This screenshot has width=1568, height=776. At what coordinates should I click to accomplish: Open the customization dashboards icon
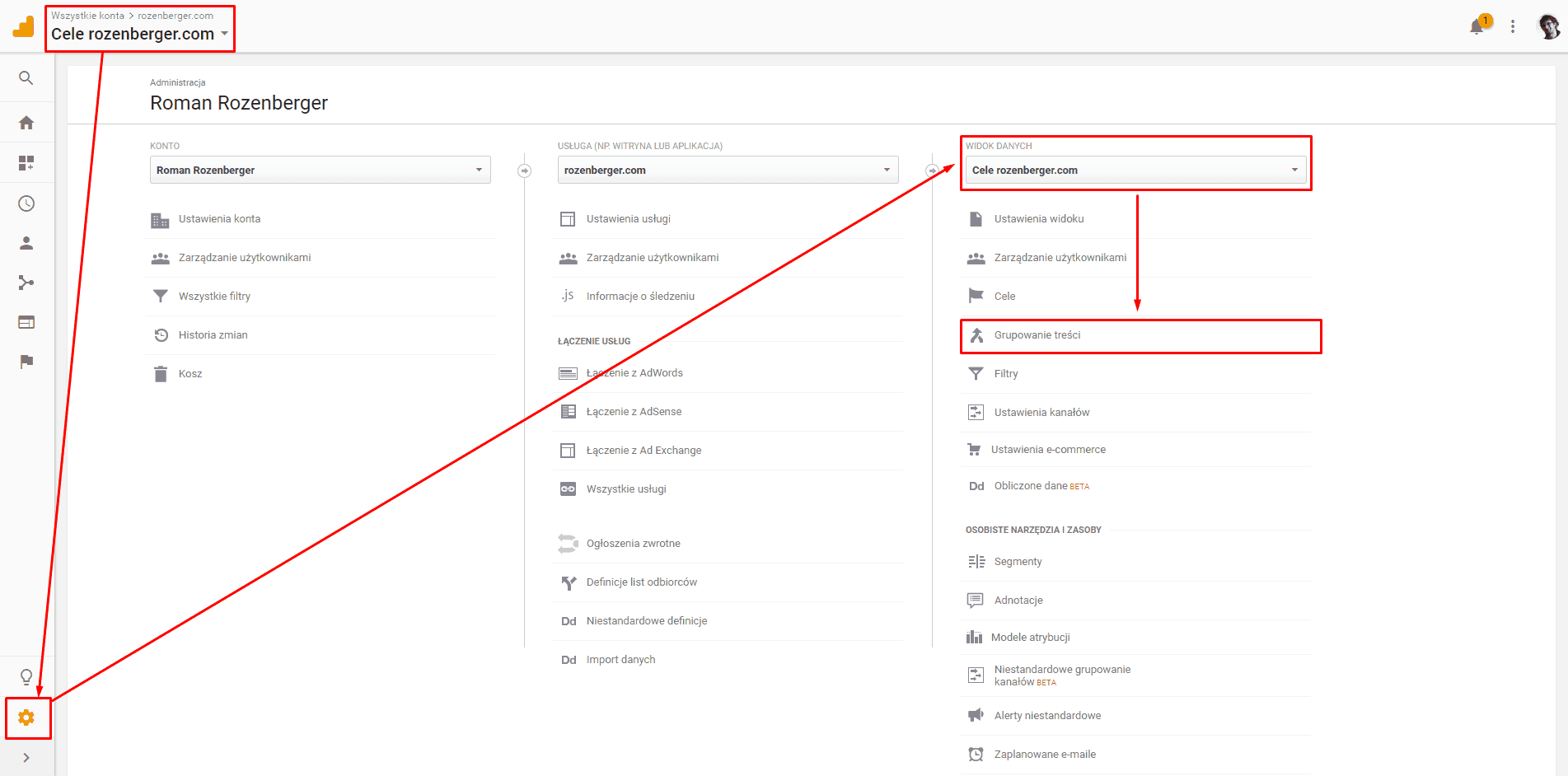pos(26,163)
